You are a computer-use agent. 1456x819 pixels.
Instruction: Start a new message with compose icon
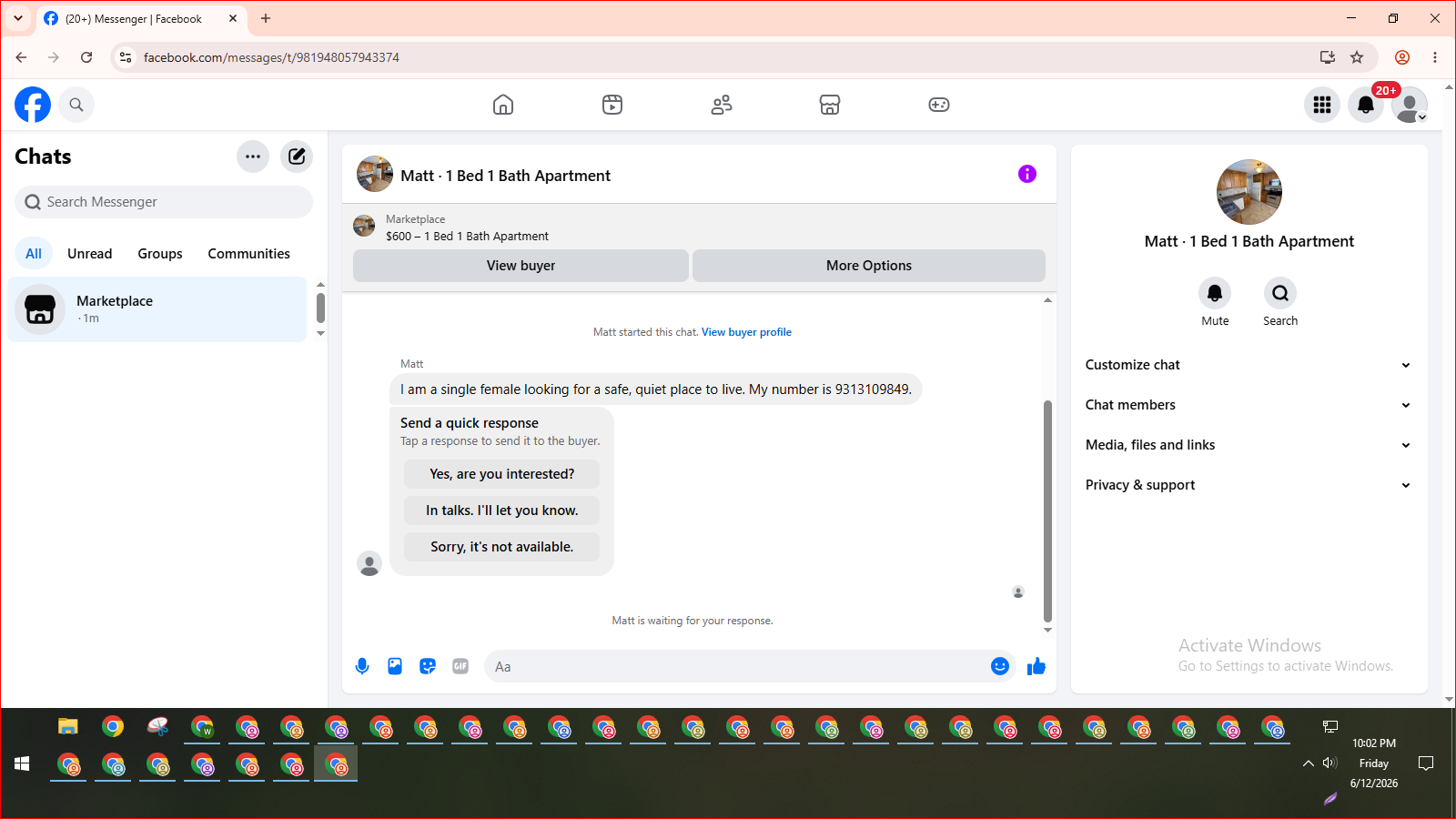[x=297, y=157]
